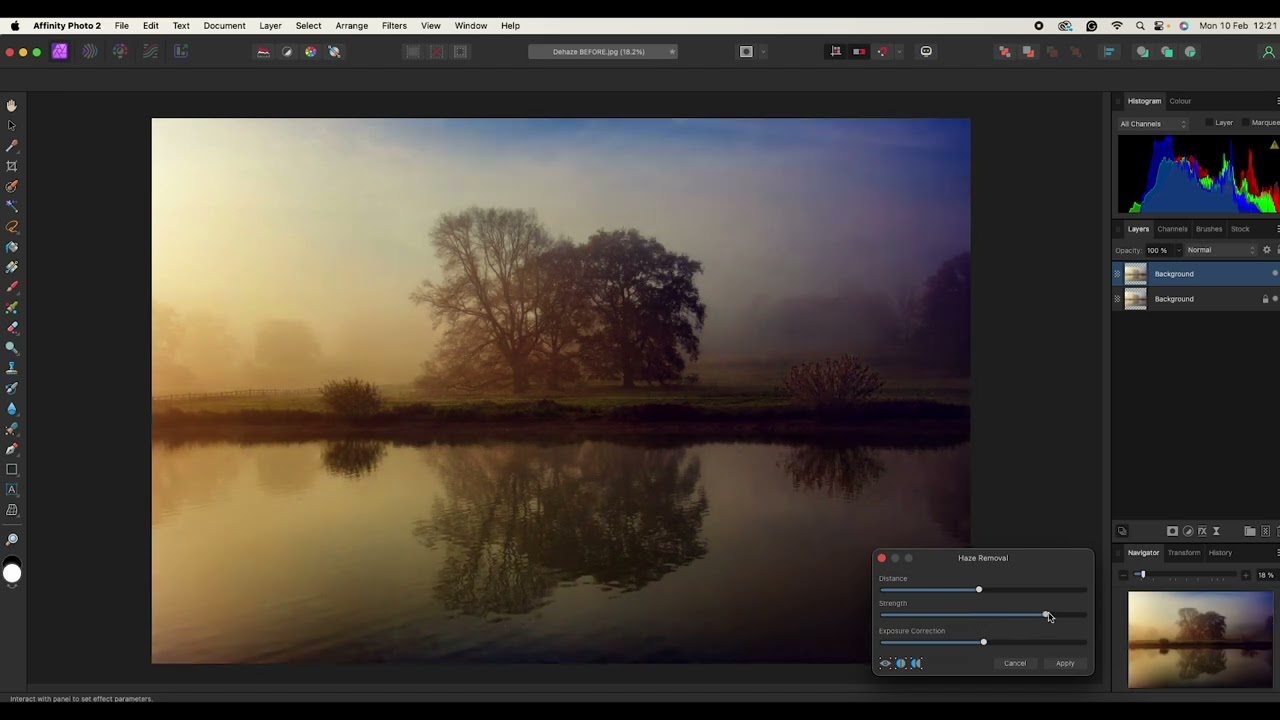Switch to the Photo Persona icon

coord(59,52)
